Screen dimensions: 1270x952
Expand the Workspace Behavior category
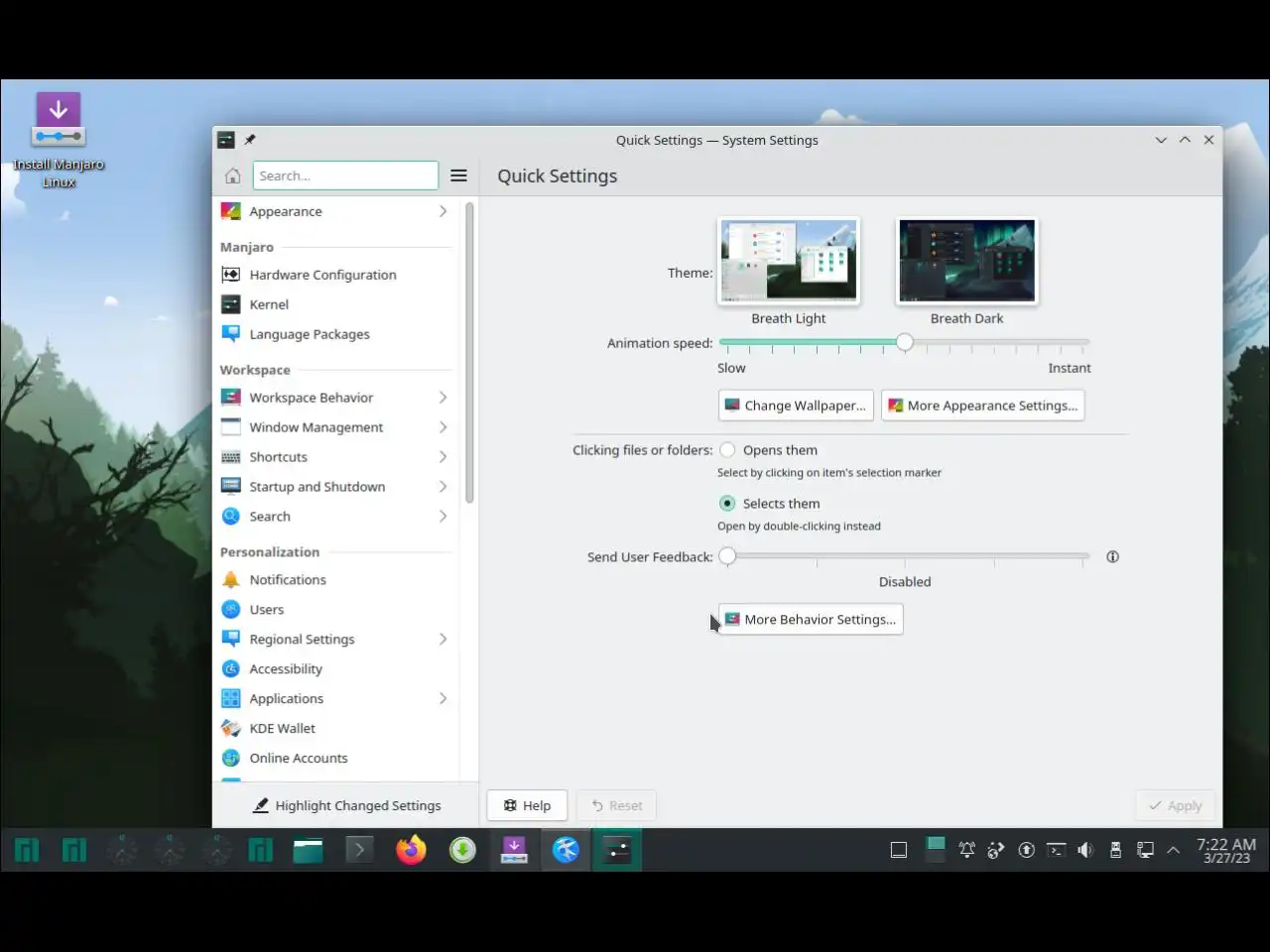pyautogui.click(x=443, y=398)
